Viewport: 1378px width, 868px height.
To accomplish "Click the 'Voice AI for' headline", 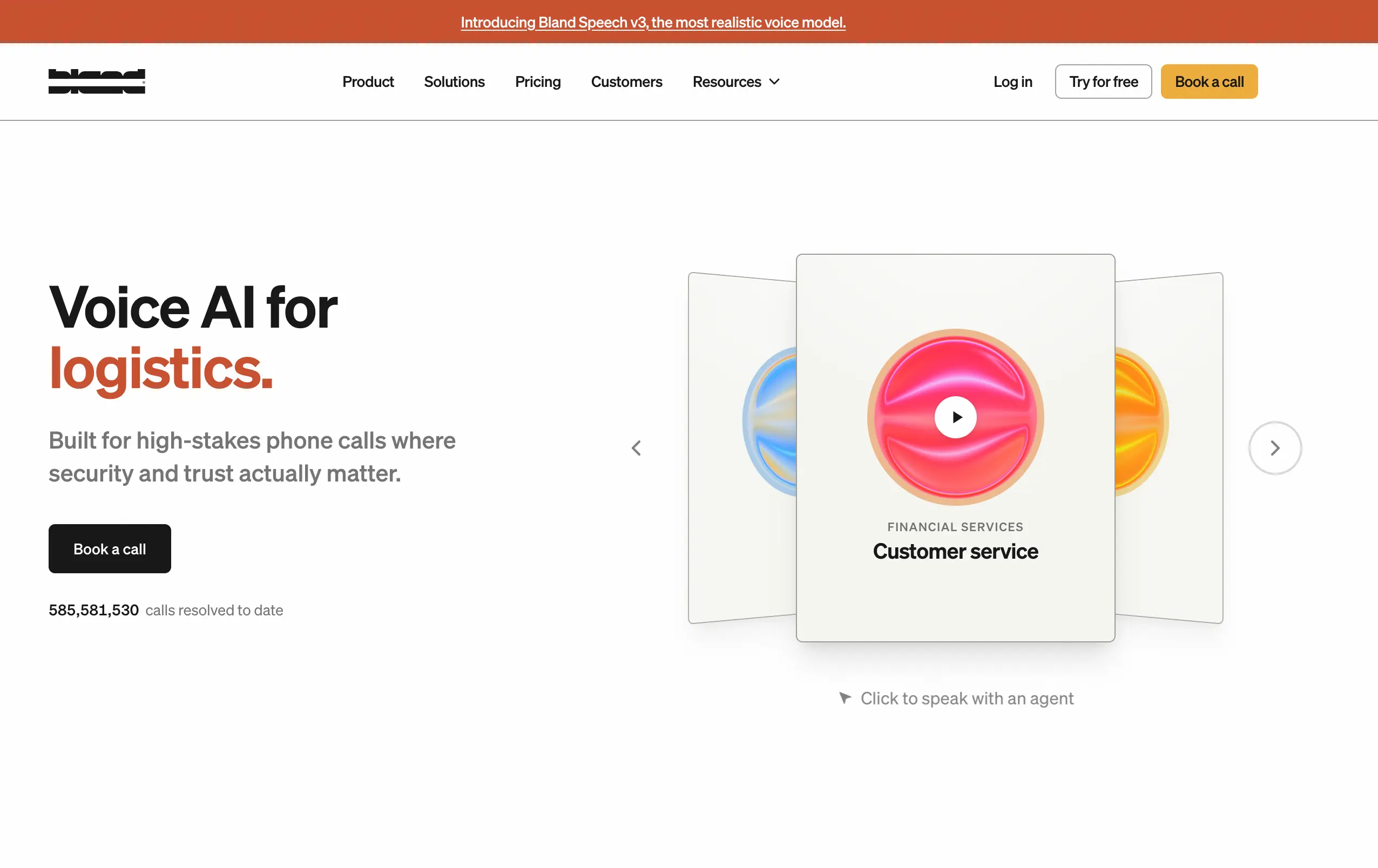I will point(193,308).
